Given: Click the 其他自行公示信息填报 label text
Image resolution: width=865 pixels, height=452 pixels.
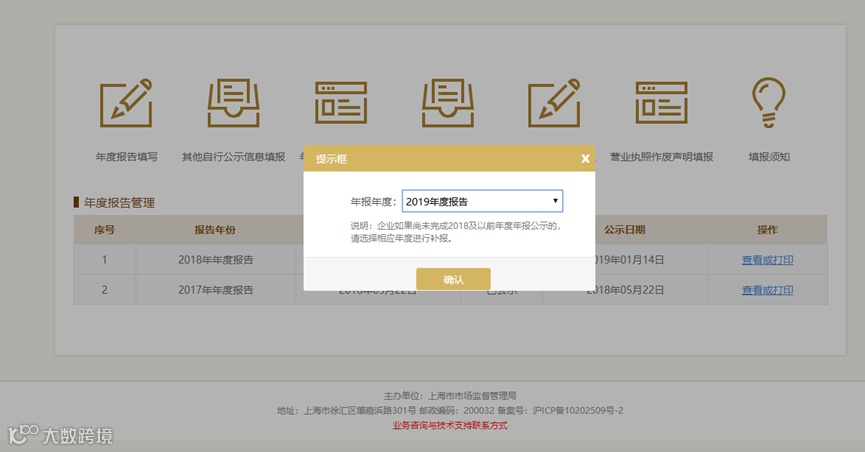Looking at the screenshot, I should (x=233, y=157).
